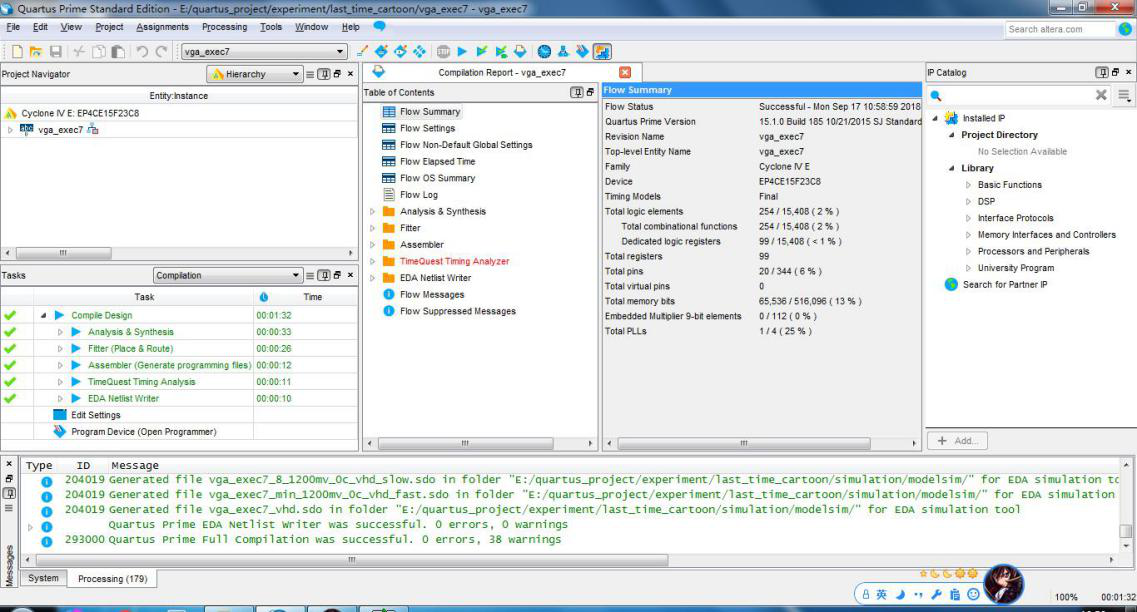Expand the vga_exec7 entity in hierarchy

point(10,130)
